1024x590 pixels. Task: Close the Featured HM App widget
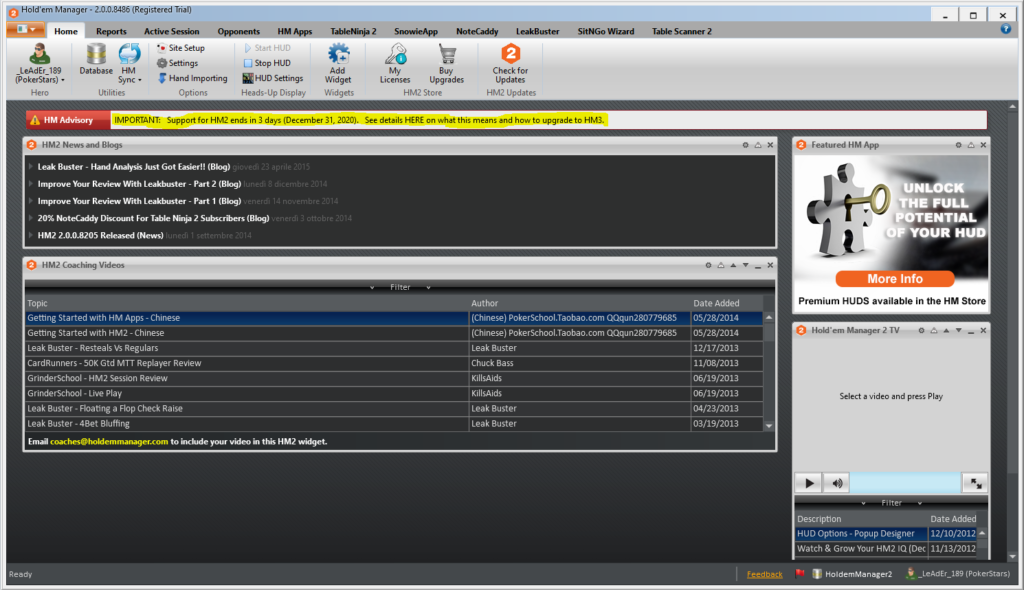(x=983, y=145)
